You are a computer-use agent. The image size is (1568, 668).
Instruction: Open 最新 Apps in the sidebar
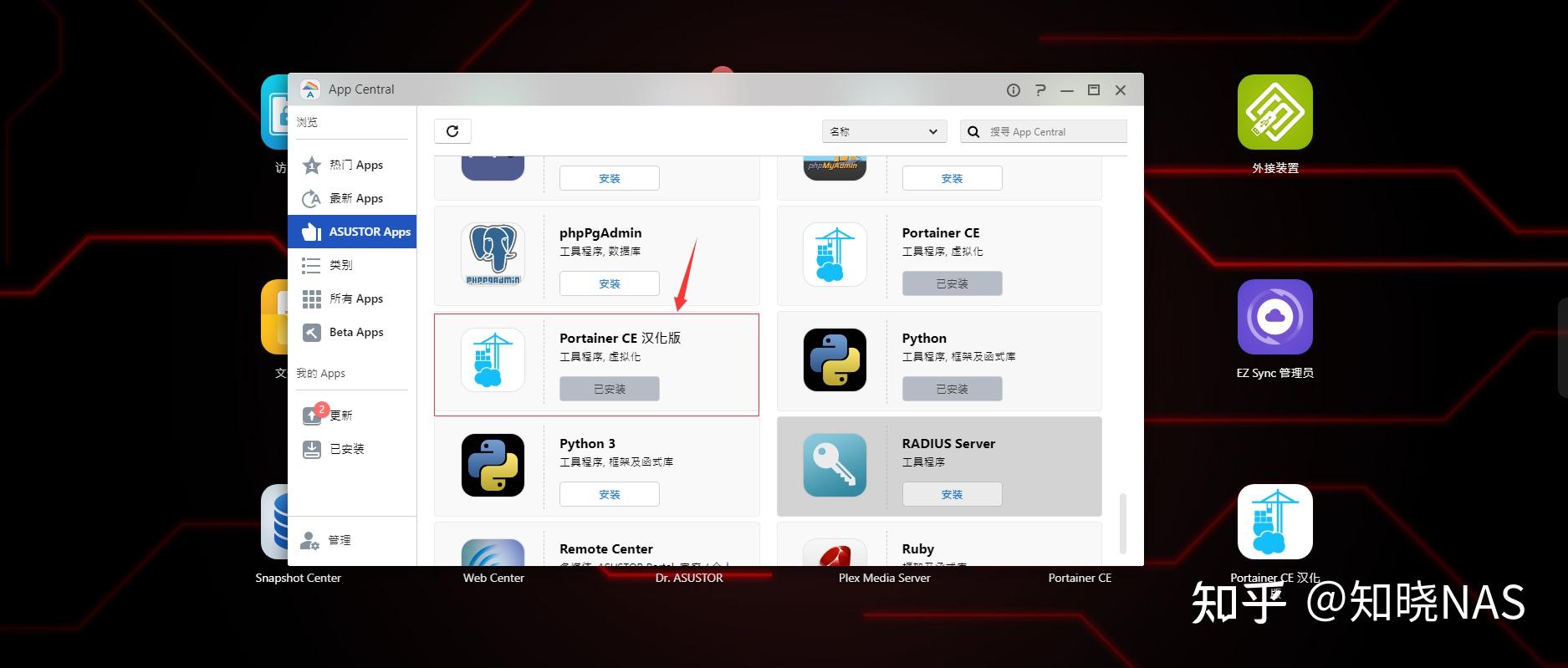352,198
